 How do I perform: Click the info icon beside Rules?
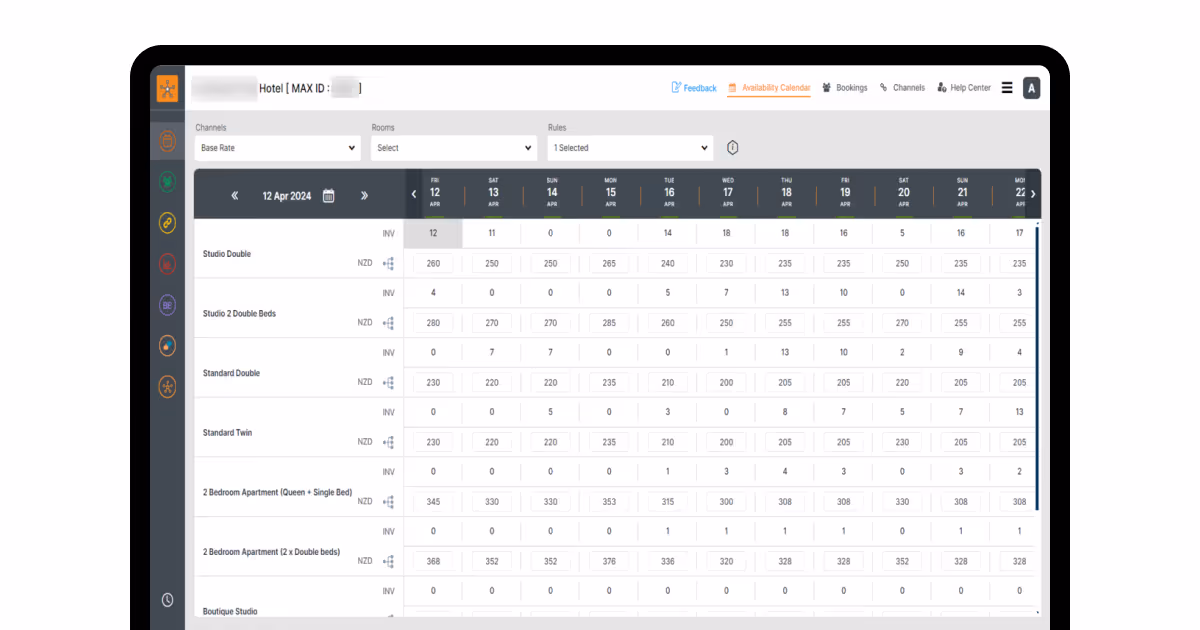tap(732, 148)
